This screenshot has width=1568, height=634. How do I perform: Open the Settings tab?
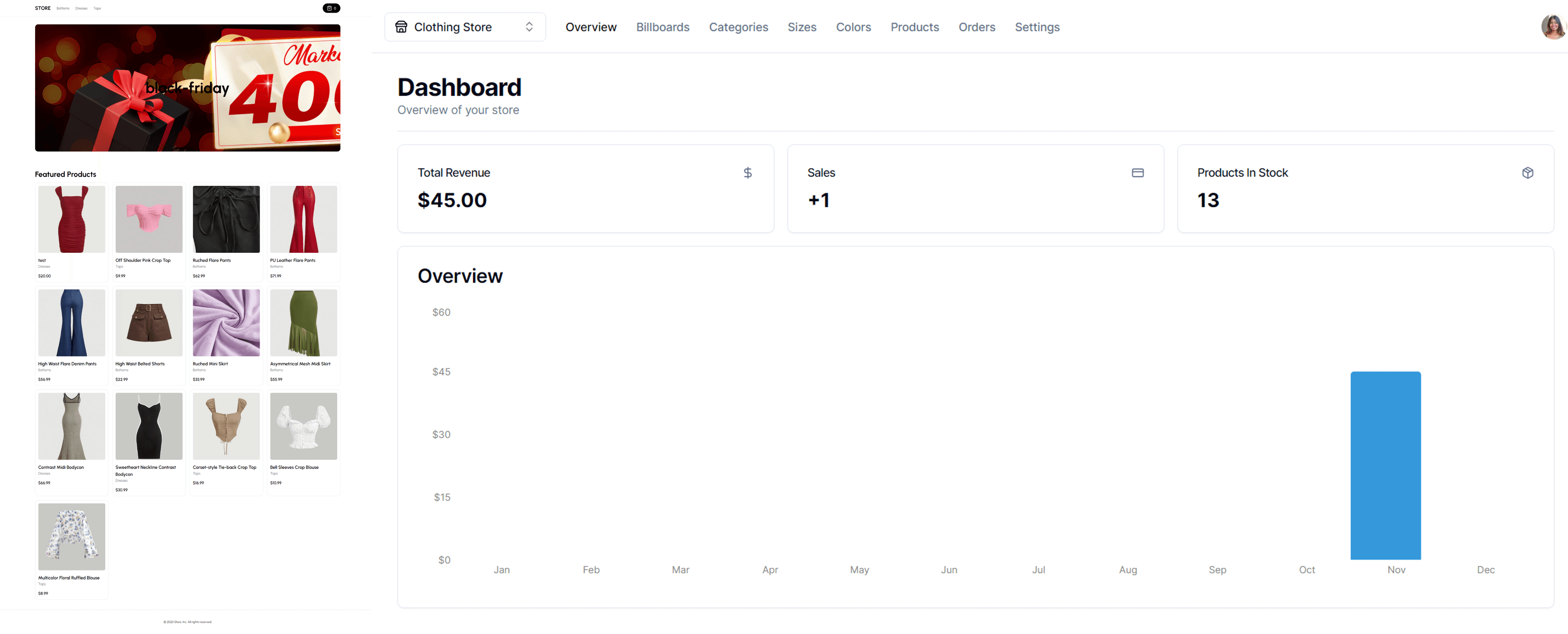(x=1037, y=27)
